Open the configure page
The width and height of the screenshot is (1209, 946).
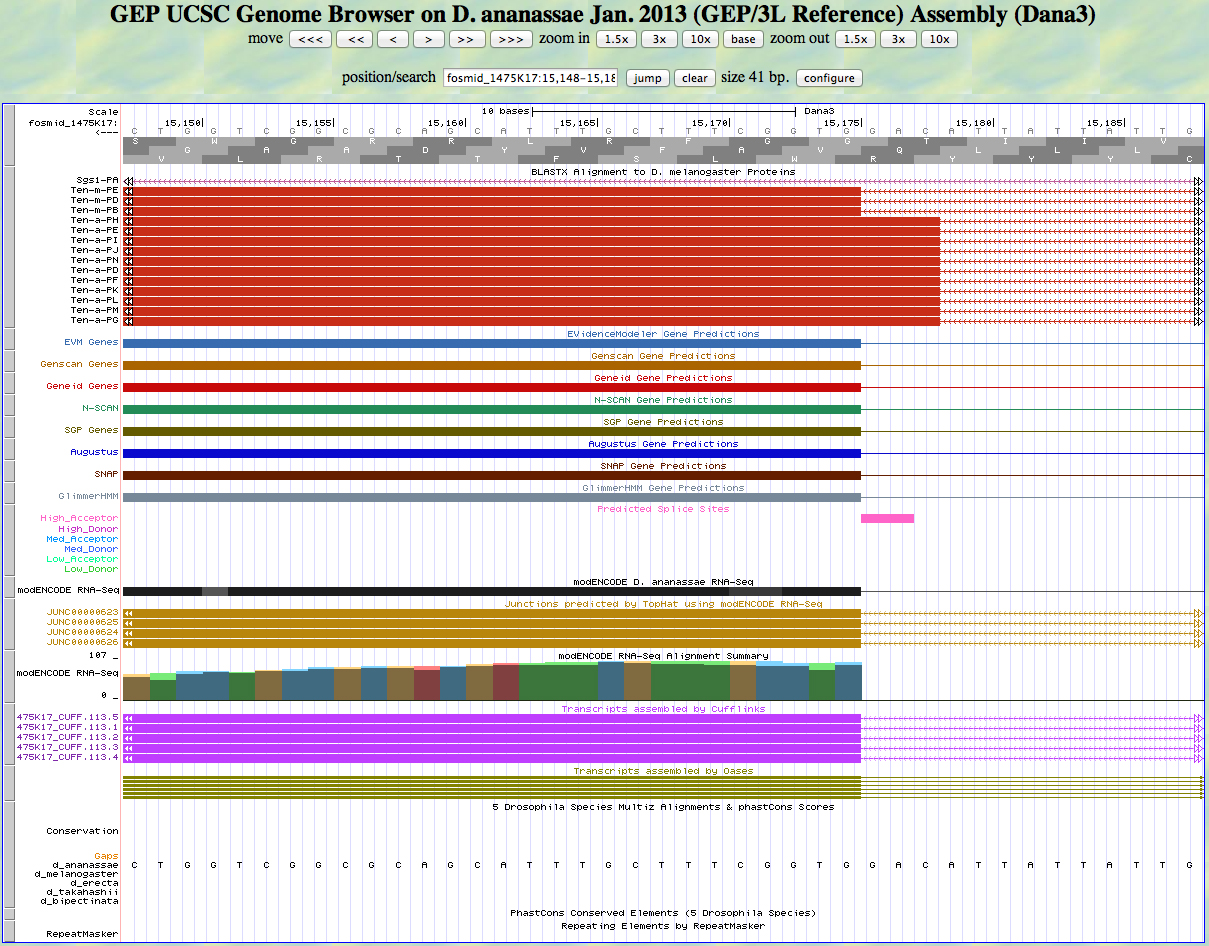click(x=829, y=78)
